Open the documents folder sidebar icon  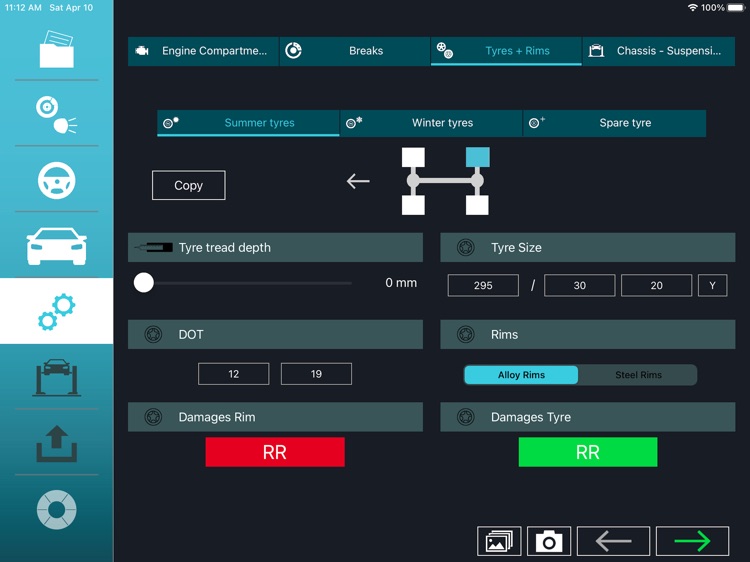tap(56, 49)
